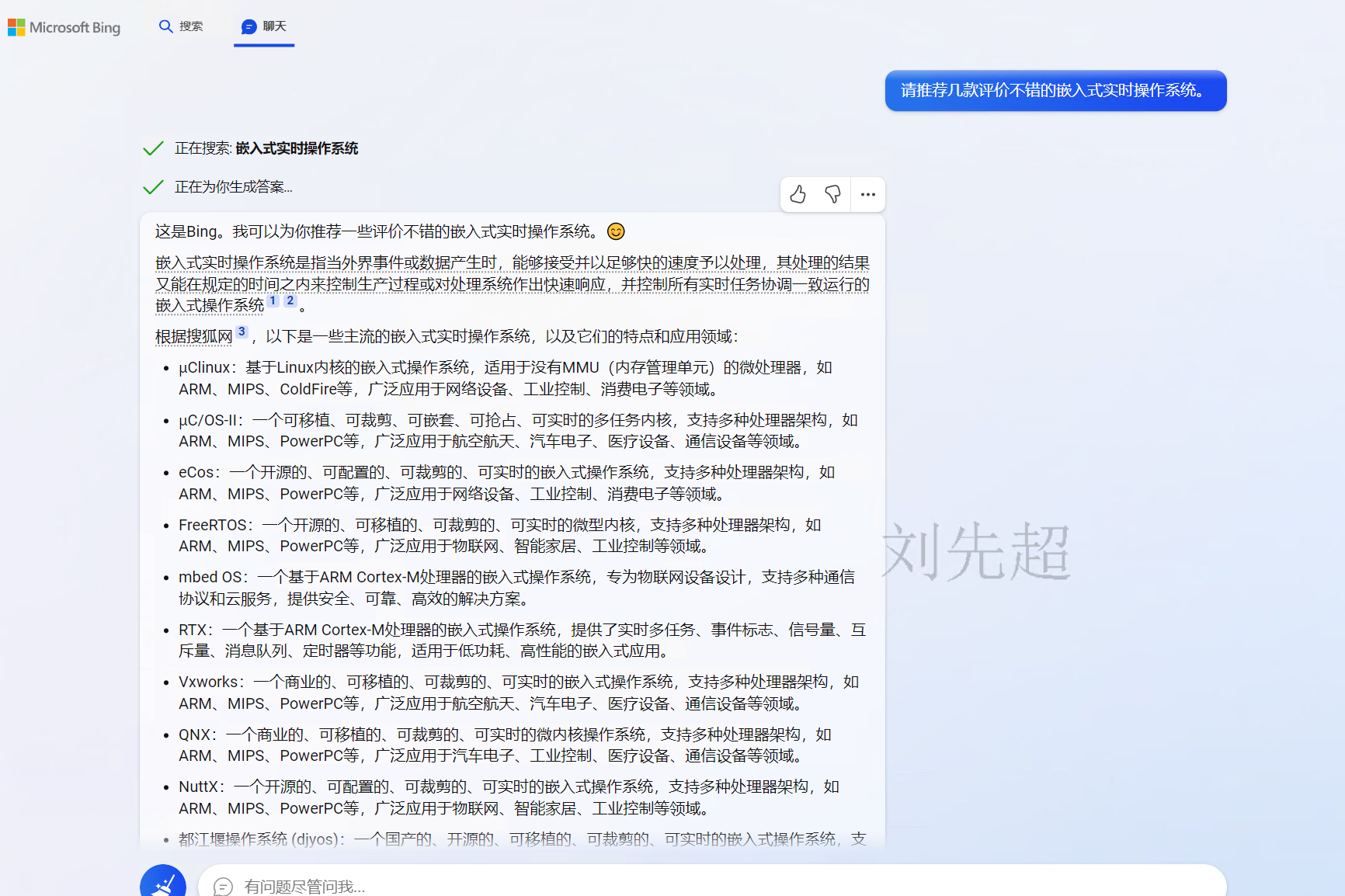Click the eCos list item
The width and height of the screenshot is (1345, 896).
click(x=506, y=483)
